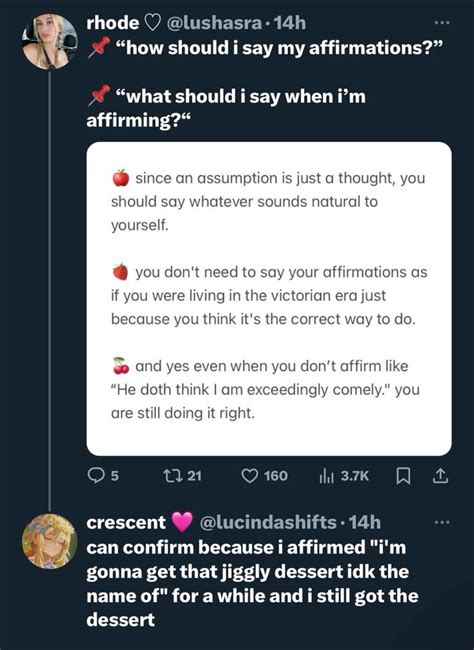474x650 pixels.
Task: Share rhode's tweet via share icon
Action: click(440, 476)
